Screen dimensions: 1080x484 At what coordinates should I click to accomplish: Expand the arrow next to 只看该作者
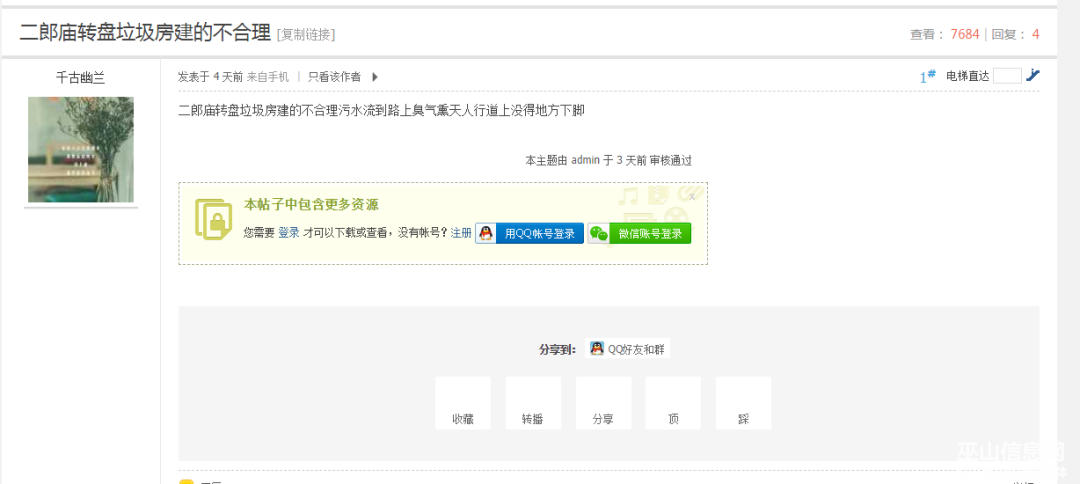coord(375,77)
